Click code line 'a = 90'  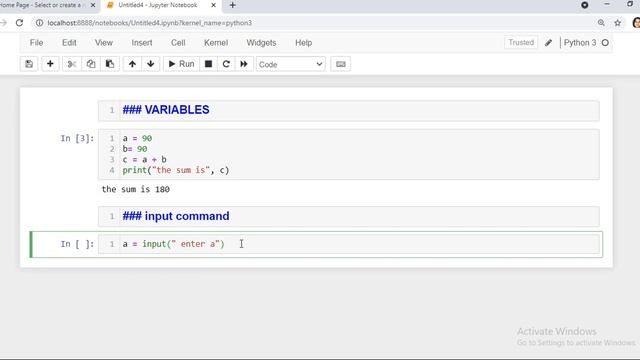pyautogui.click(x=137, y=138)
